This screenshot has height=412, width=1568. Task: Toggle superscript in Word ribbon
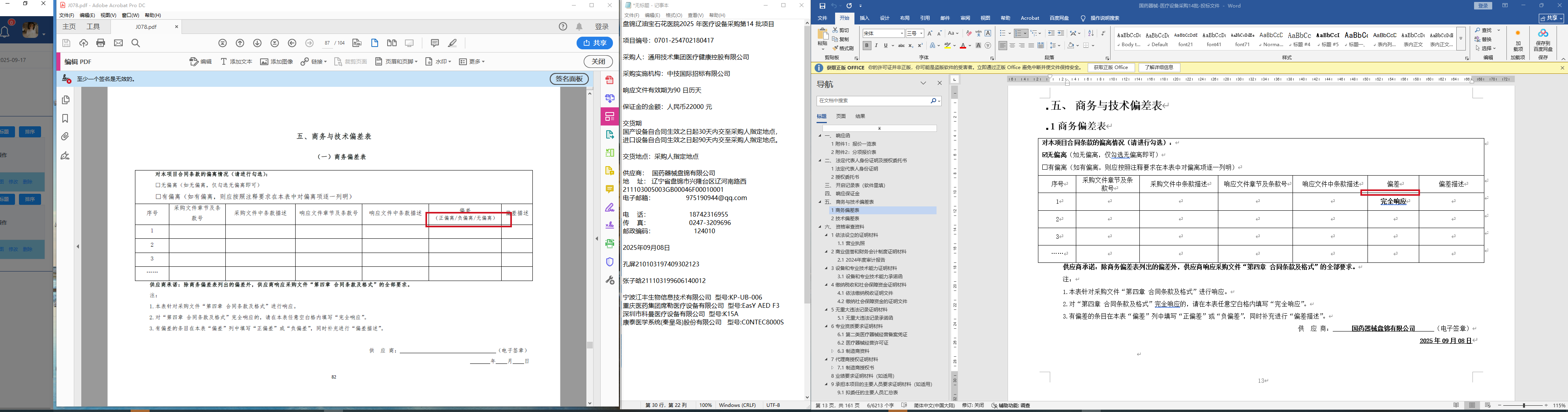click(920, 46)
